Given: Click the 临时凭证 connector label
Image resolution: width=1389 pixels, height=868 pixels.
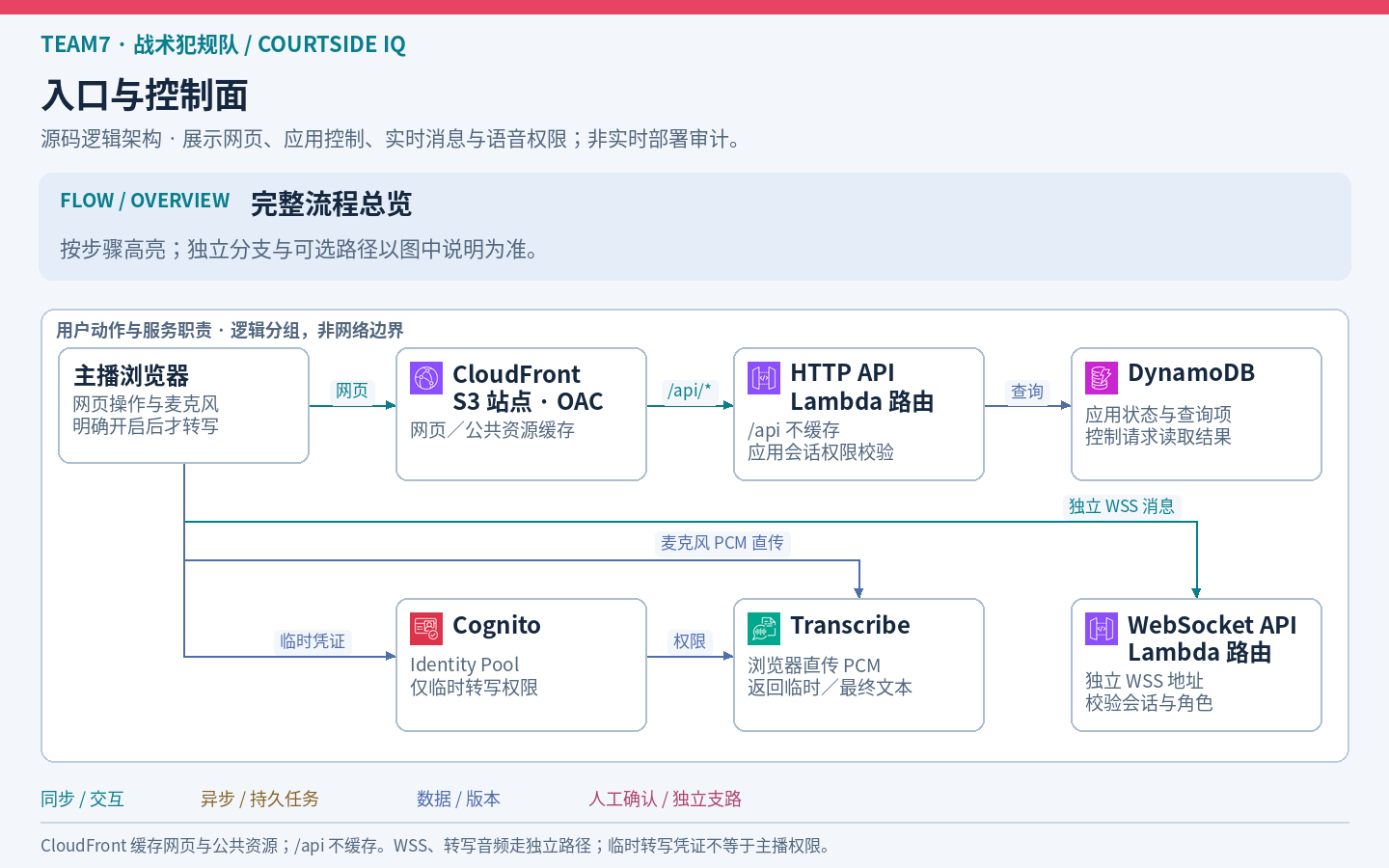Looking at the screenshot, I should [x=313, y=641].
